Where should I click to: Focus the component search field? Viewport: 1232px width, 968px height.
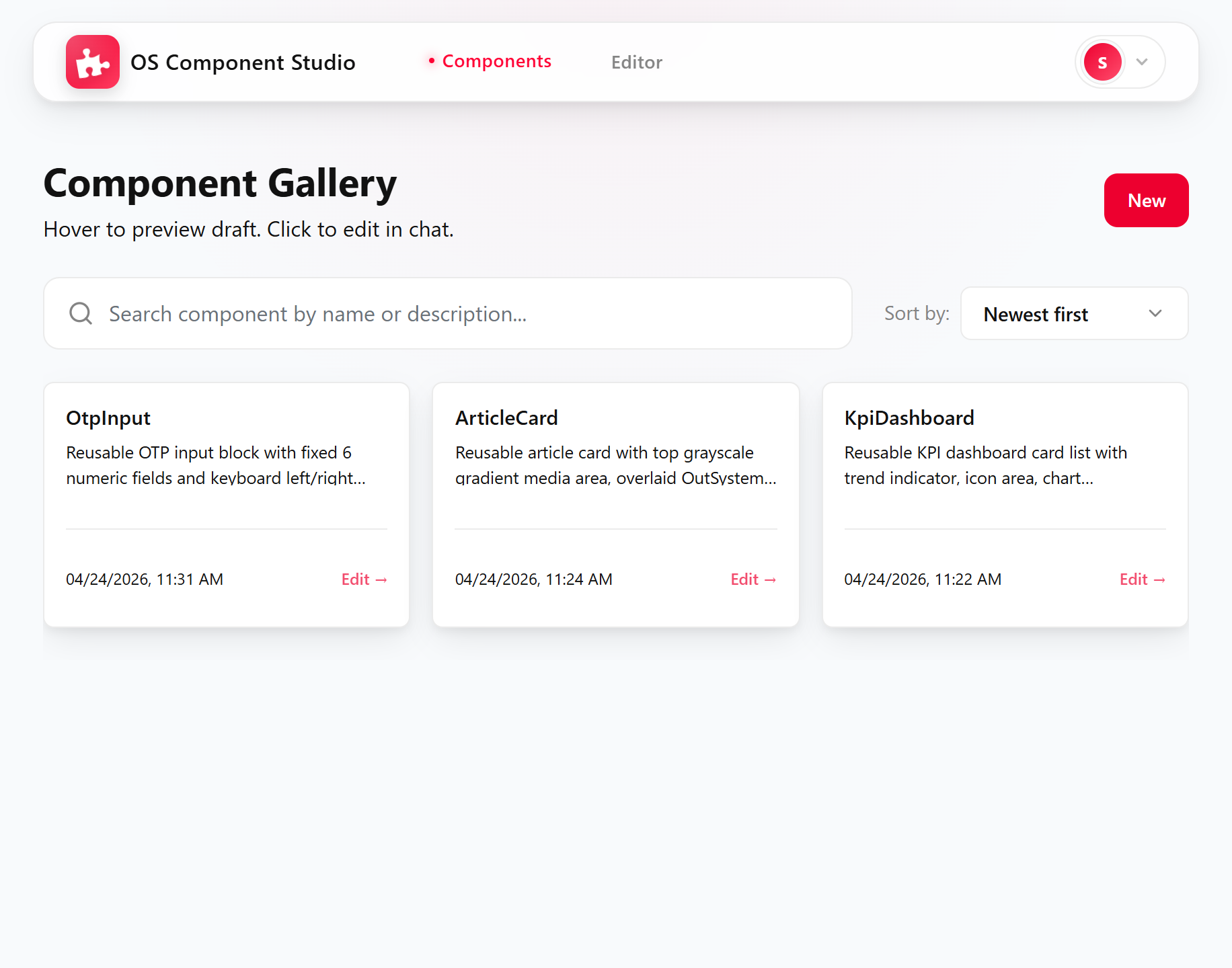point(448,313)
